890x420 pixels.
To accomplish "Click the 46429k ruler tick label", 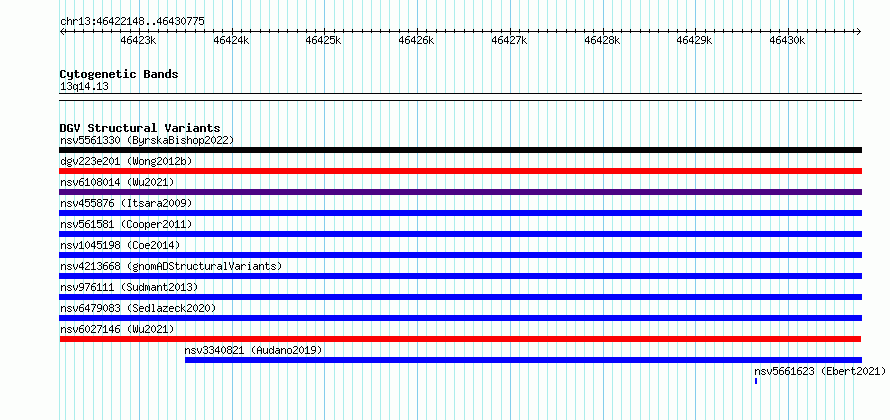I will (695, 40).
